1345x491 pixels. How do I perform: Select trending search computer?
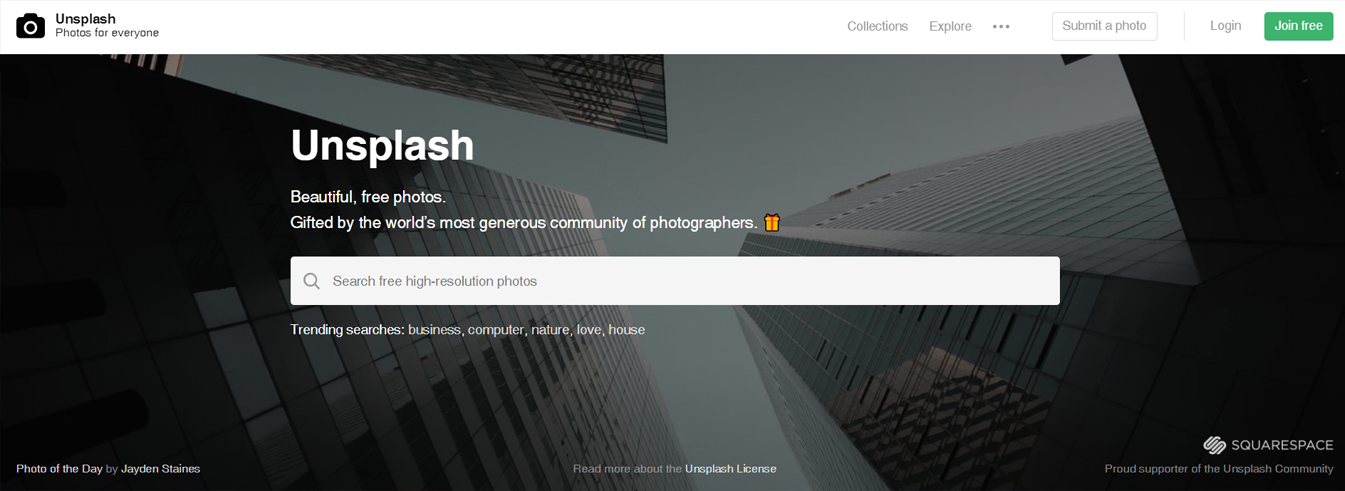pyautogui.click(x=495, y=330)
